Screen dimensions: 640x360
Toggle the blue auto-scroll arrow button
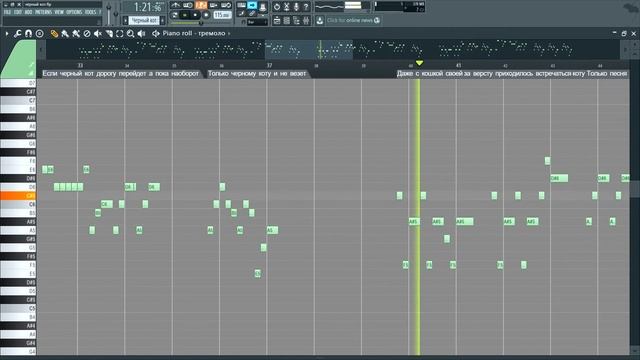coord(252,5)
